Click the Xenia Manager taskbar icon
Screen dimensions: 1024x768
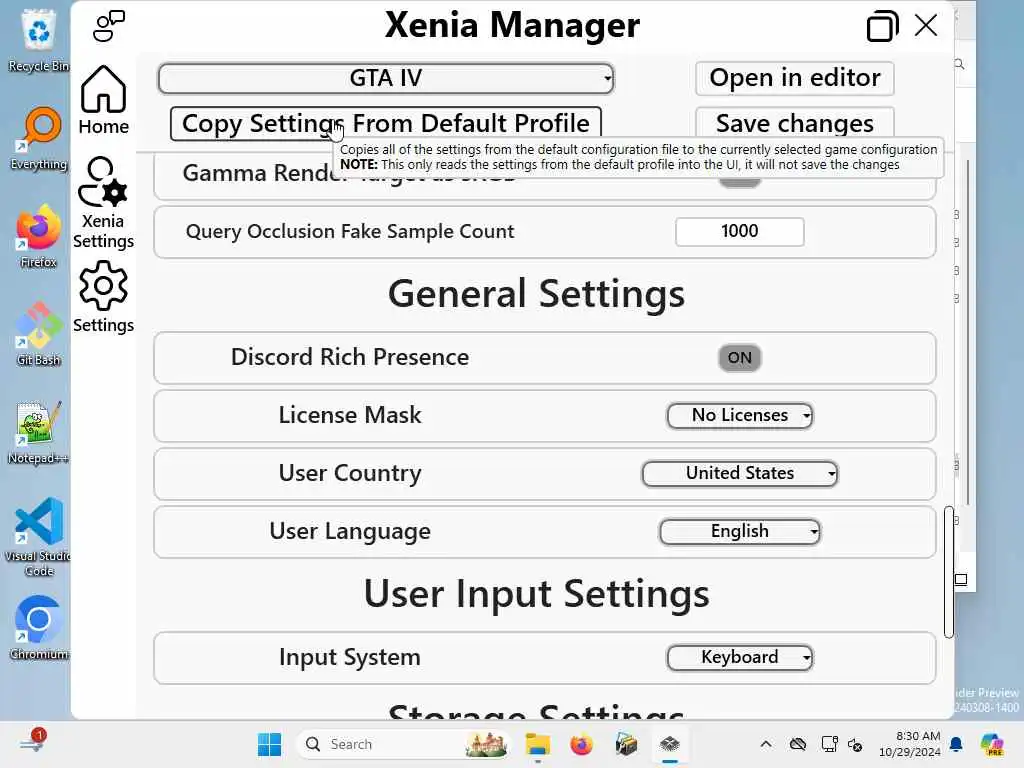pos(669,744)
